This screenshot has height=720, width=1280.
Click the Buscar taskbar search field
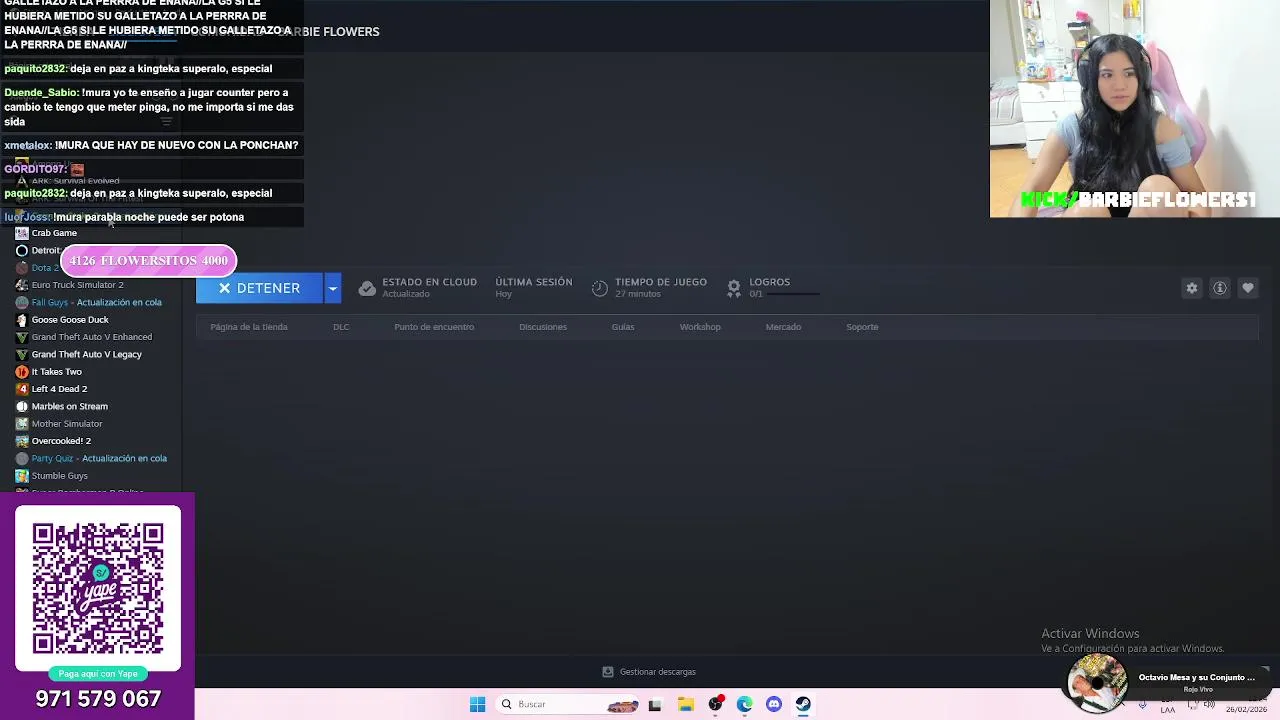(x=568, y=704)
